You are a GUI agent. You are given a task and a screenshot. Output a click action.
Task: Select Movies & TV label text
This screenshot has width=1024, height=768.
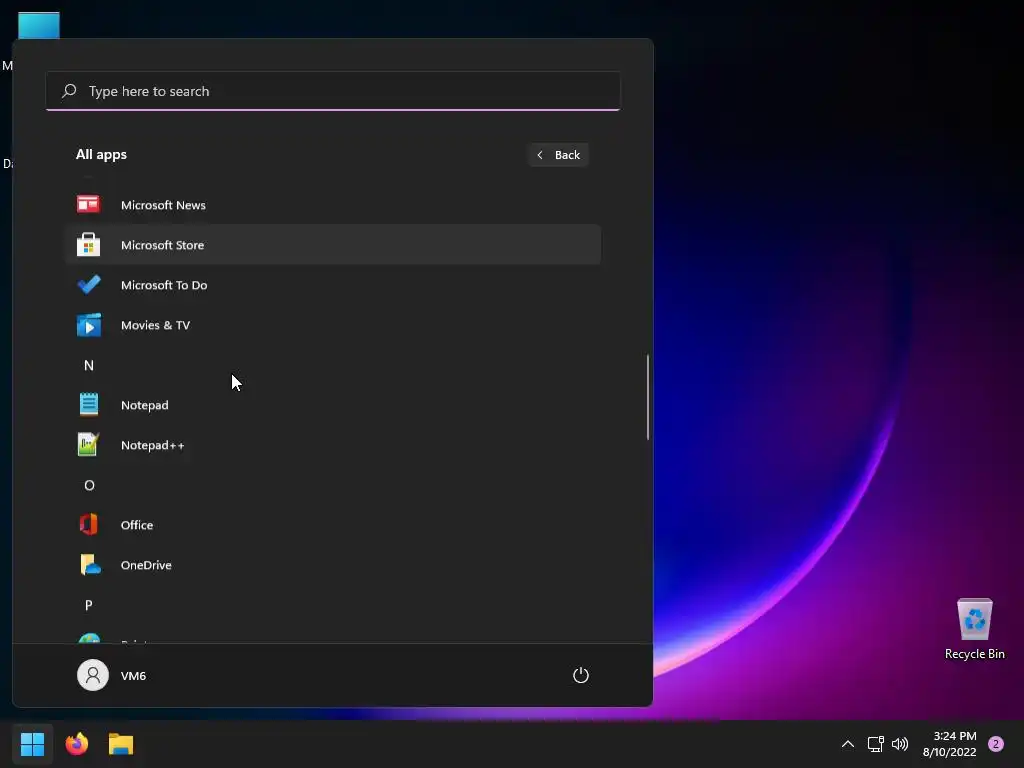(x=155, y=325)
